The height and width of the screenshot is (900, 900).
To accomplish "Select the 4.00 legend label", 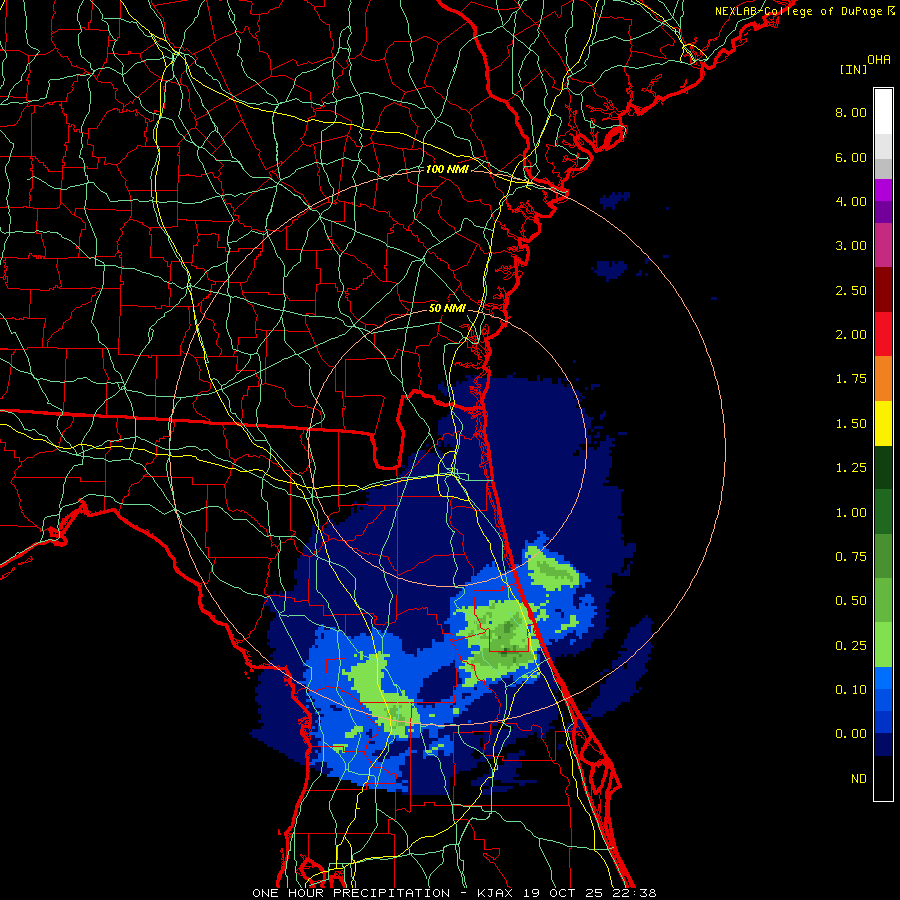I will click(851, 201).
